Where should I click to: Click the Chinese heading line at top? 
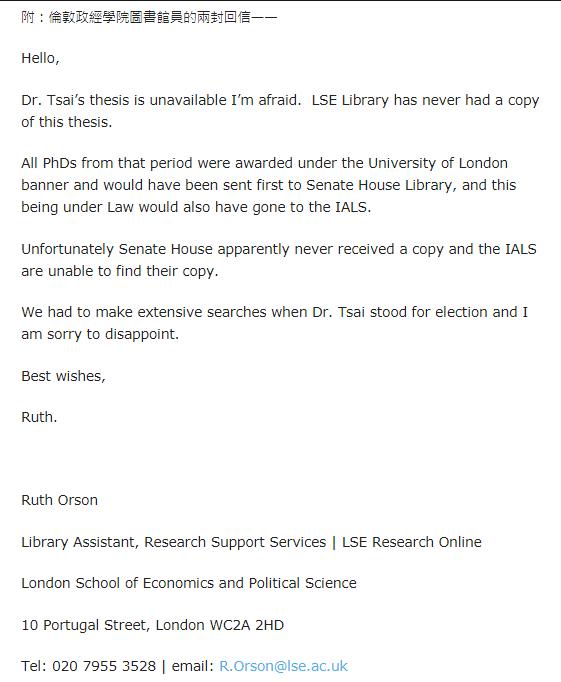(x=149, y=17)
